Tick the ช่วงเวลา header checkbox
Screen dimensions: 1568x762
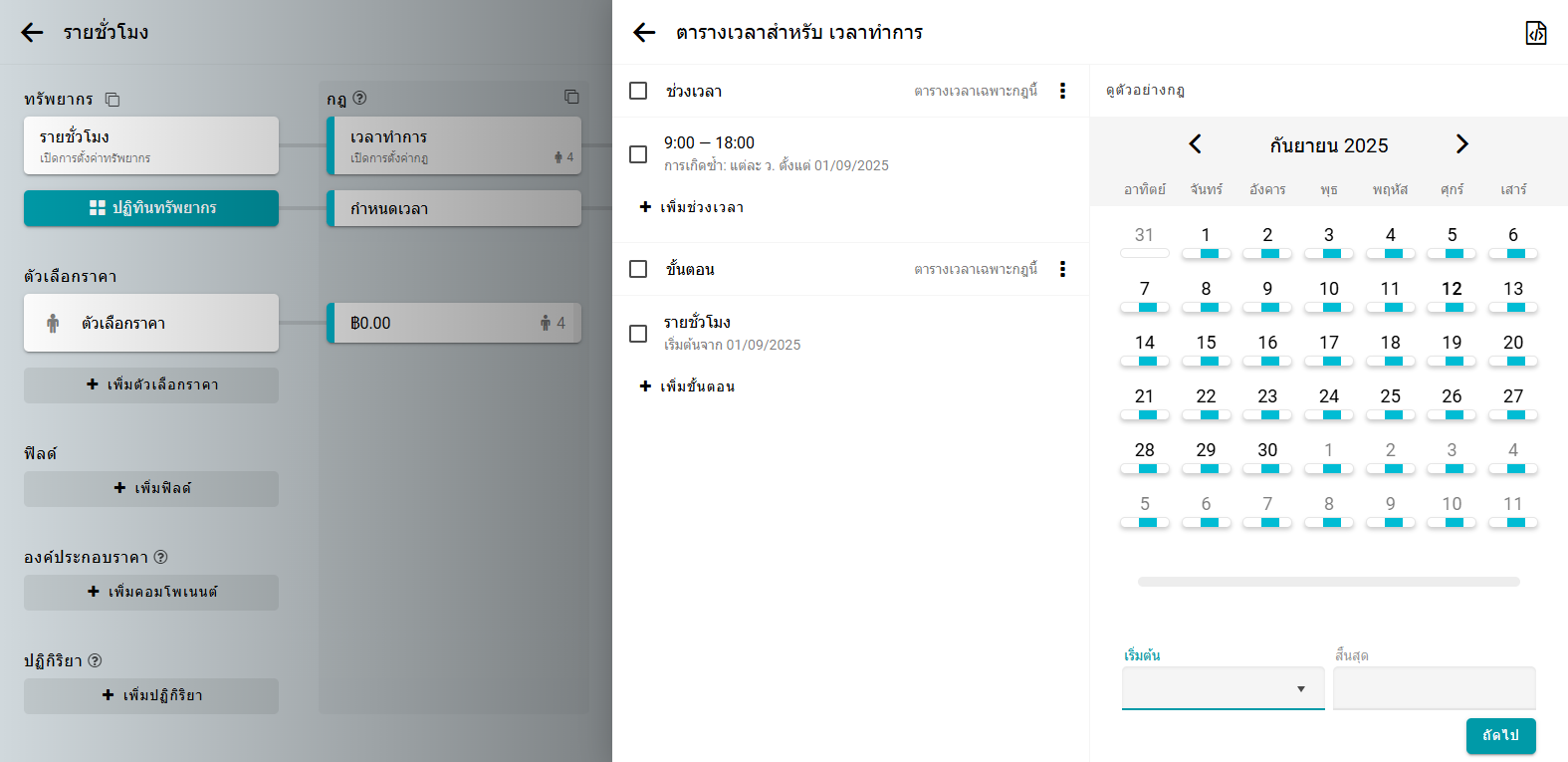[x=638, y=91]
